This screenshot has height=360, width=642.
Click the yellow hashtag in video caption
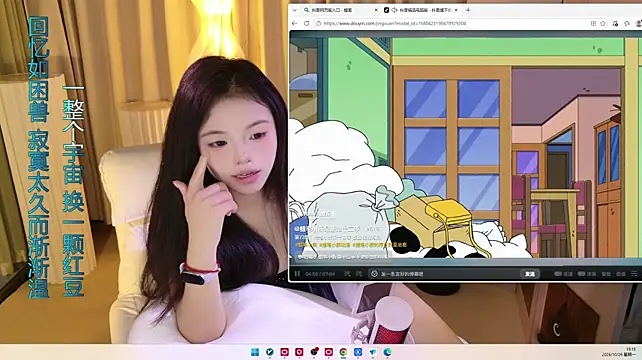351,245
